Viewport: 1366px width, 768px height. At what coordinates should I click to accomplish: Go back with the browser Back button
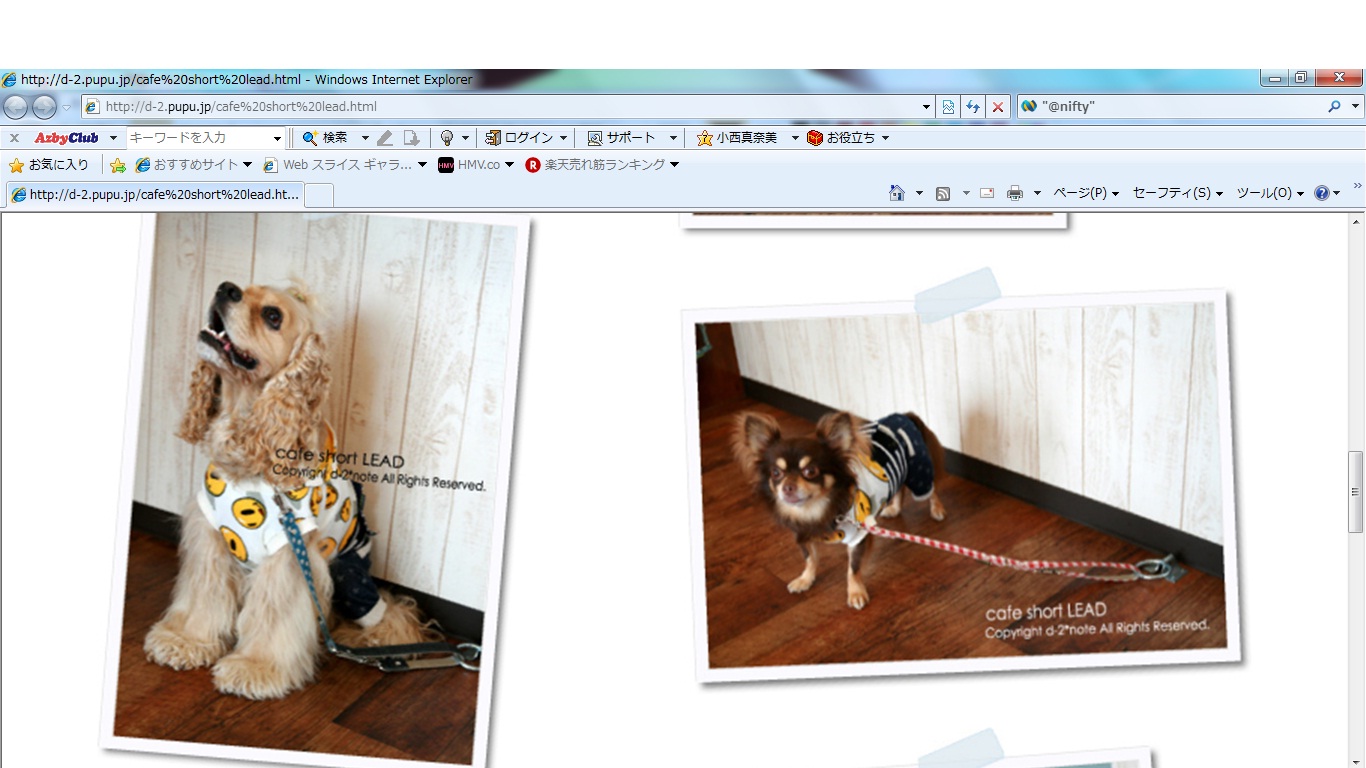[16, 107]
